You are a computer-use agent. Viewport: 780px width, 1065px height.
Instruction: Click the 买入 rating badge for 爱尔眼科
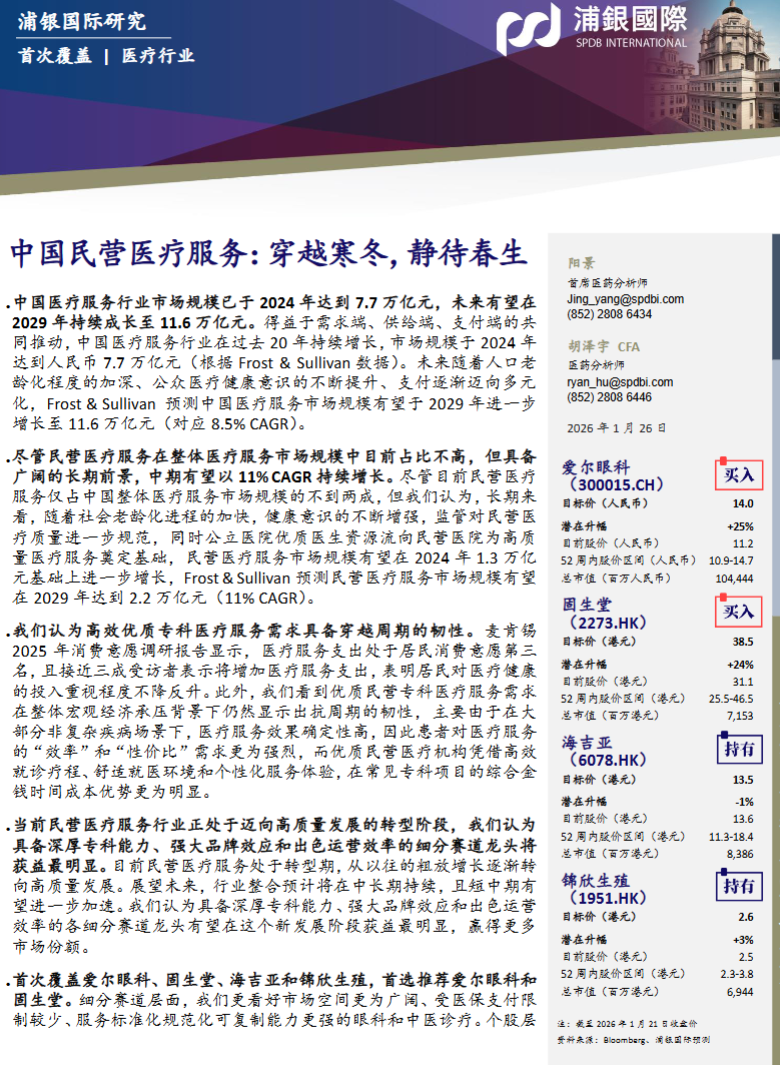738,474
